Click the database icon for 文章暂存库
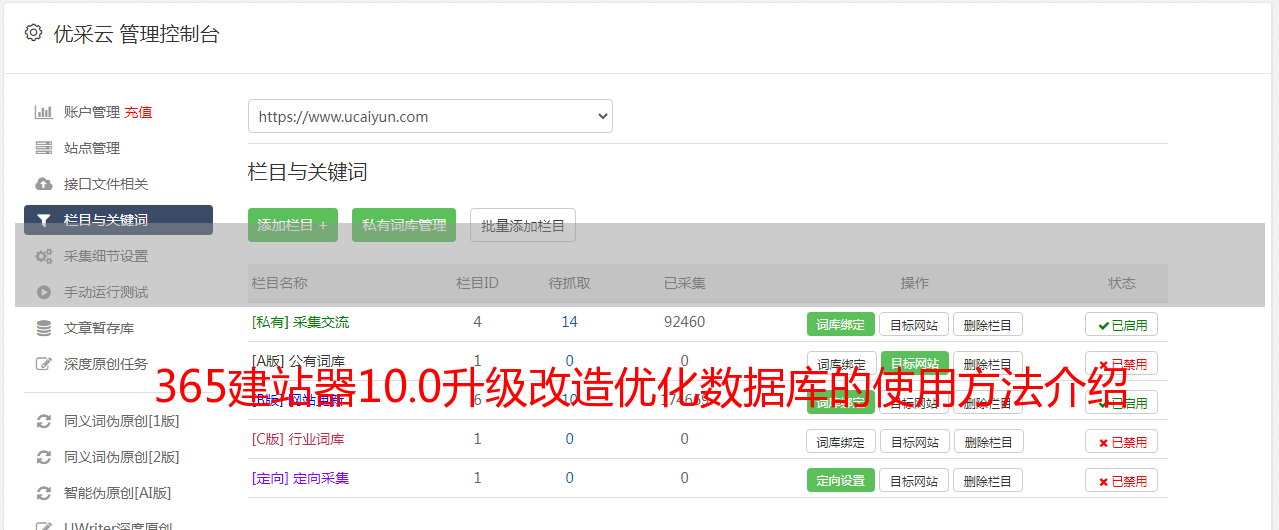This screenshot has height=530, width=1279. [44, 328]
